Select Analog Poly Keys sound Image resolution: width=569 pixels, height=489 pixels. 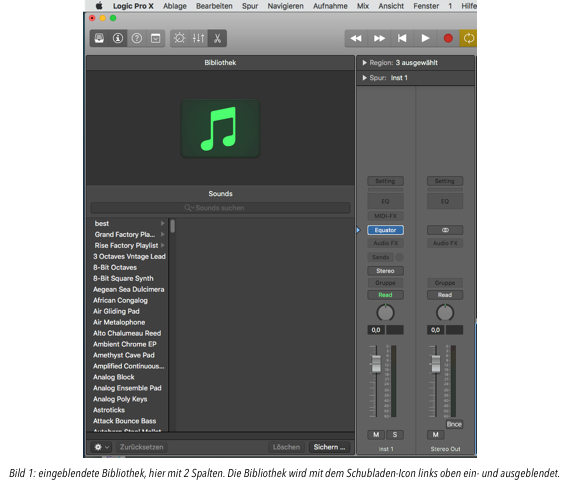pyautogui.click(x=120, y=399)
